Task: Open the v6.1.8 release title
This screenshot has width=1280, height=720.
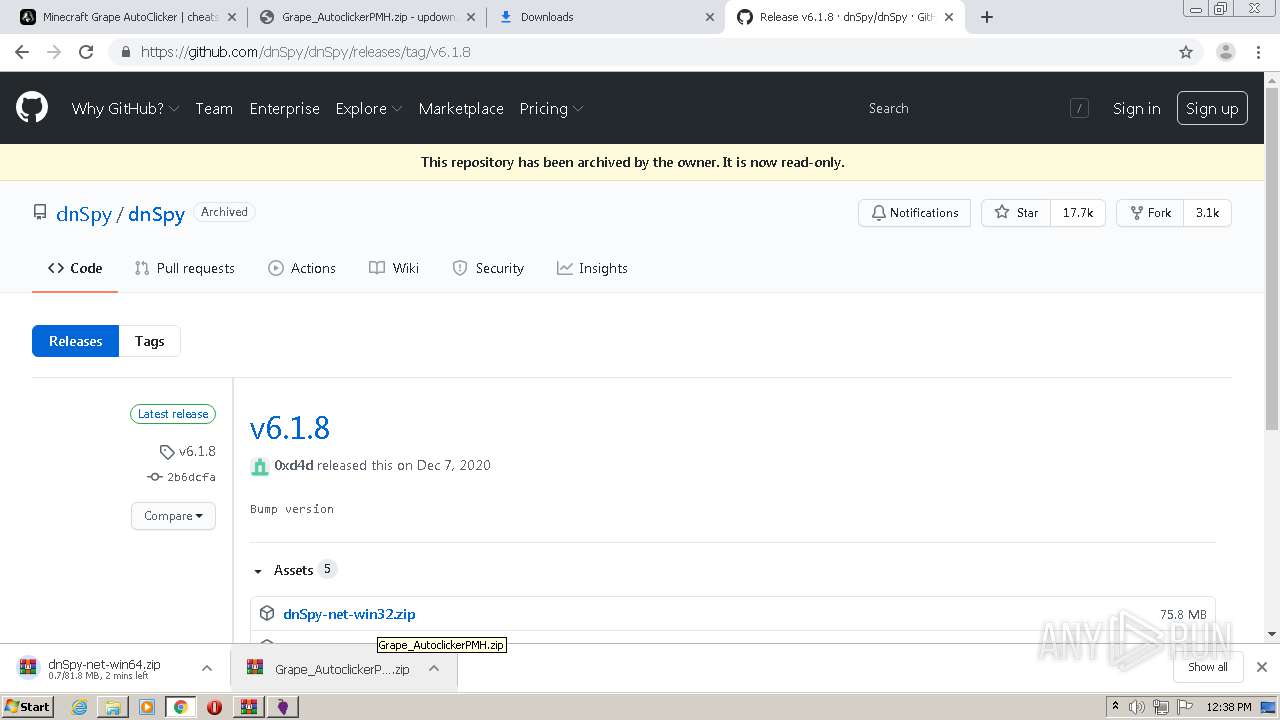Action: pyautogui.click(x=290, y=428)
